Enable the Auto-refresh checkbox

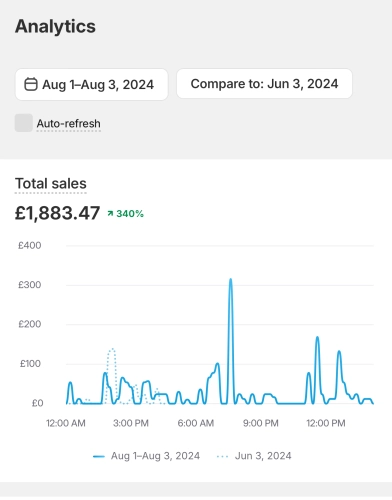[24, 123]
